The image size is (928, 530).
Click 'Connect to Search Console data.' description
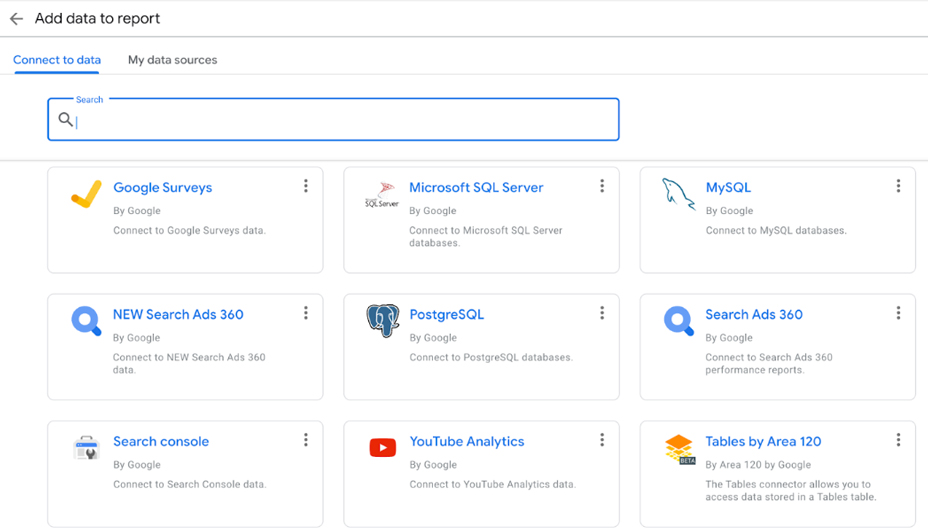coord(190,484)
